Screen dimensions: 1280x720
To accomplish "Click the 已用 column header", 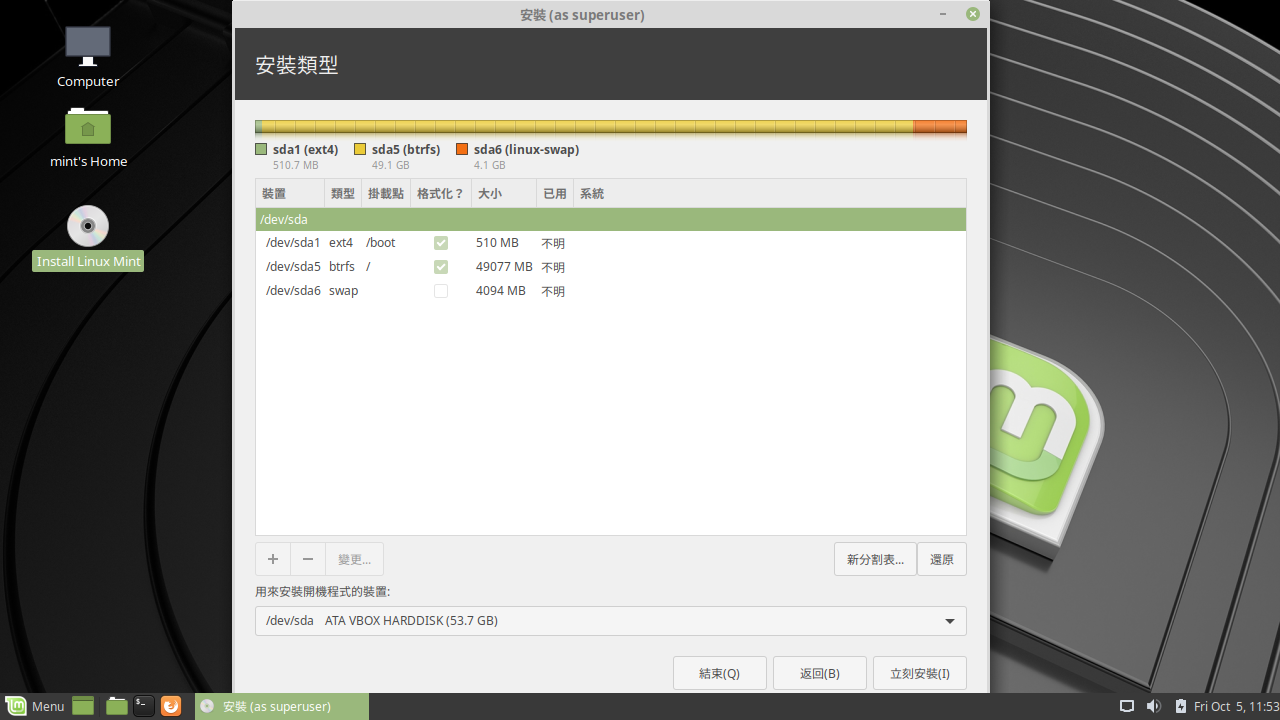I will 555,194.
